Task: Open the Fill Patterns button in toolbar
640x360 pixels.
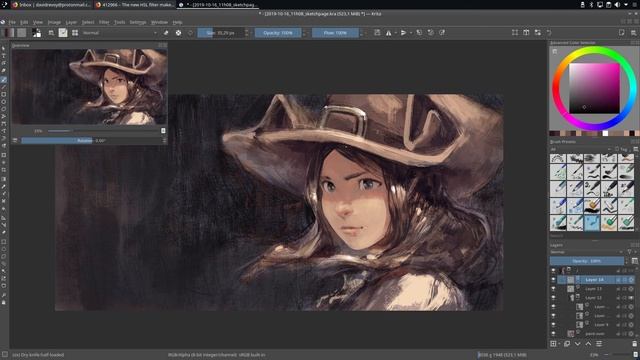Action: 22,33
